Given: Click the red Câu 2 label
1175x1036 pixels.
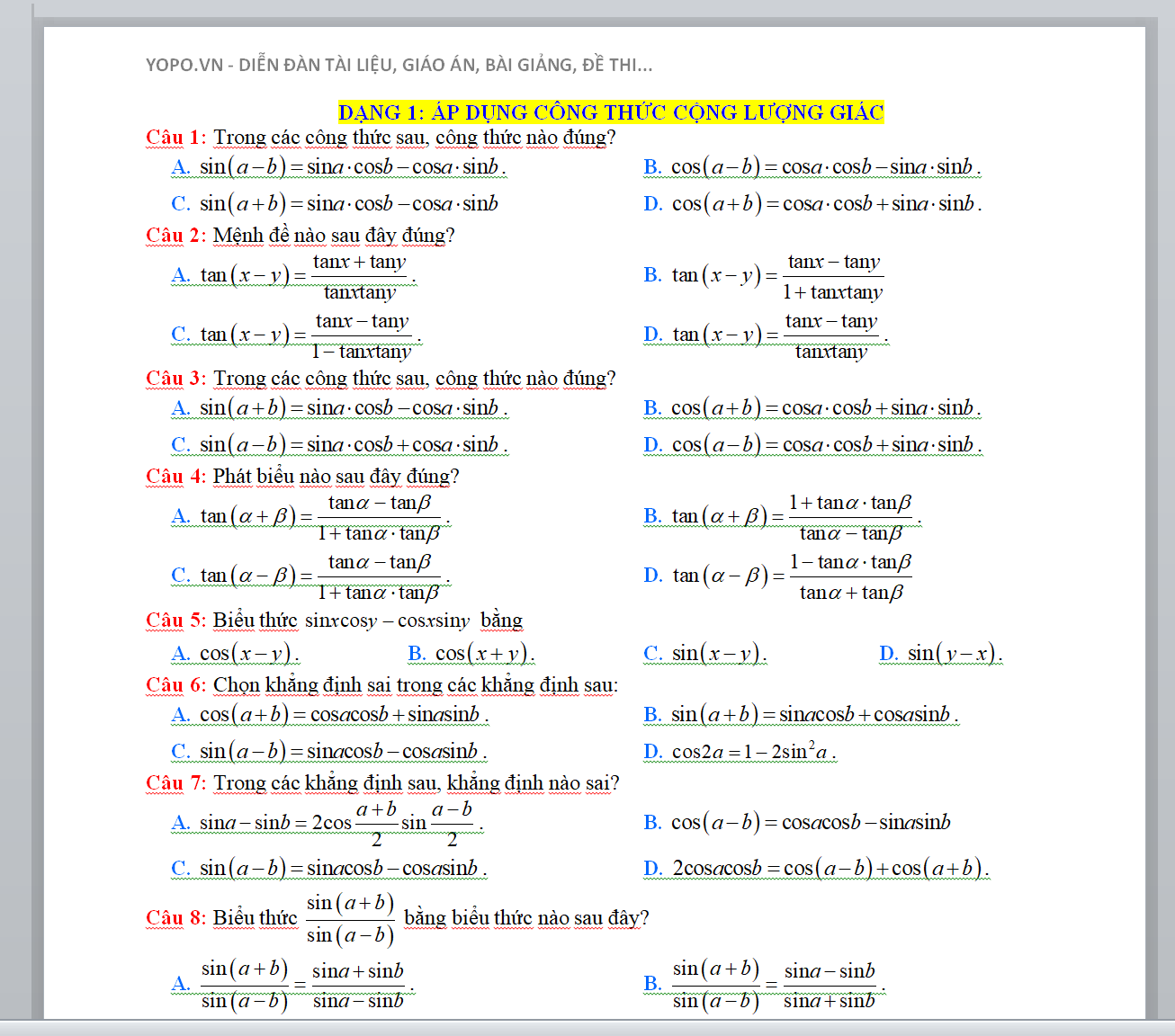Looking at the screenshot, I should 175,236.
